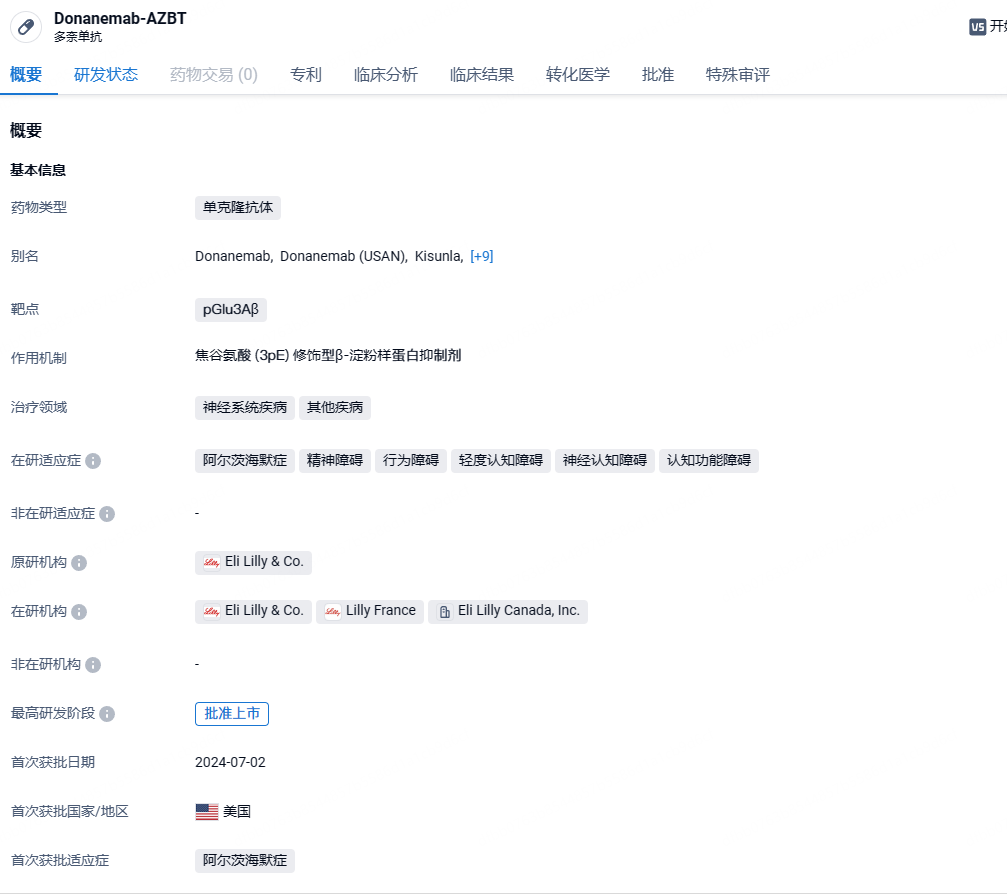Go to the 专利 tab
The height and width of the screenshot is (894, 1007).
306,74
